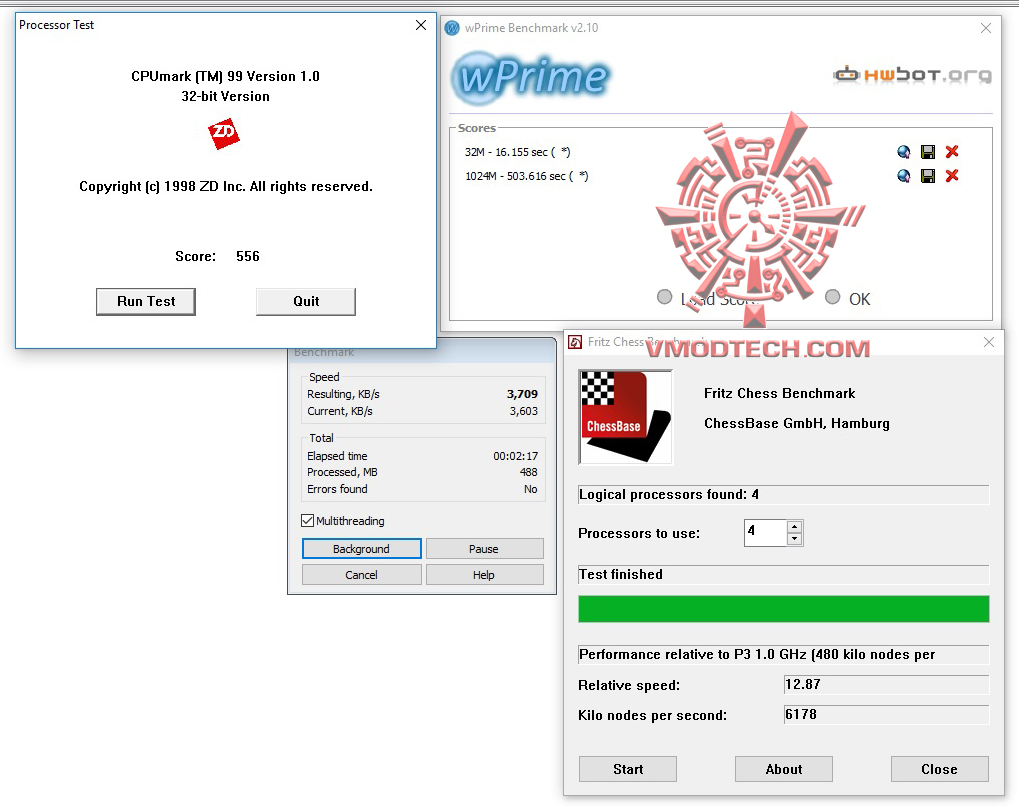Cancel the benchmark

point(361,575)
